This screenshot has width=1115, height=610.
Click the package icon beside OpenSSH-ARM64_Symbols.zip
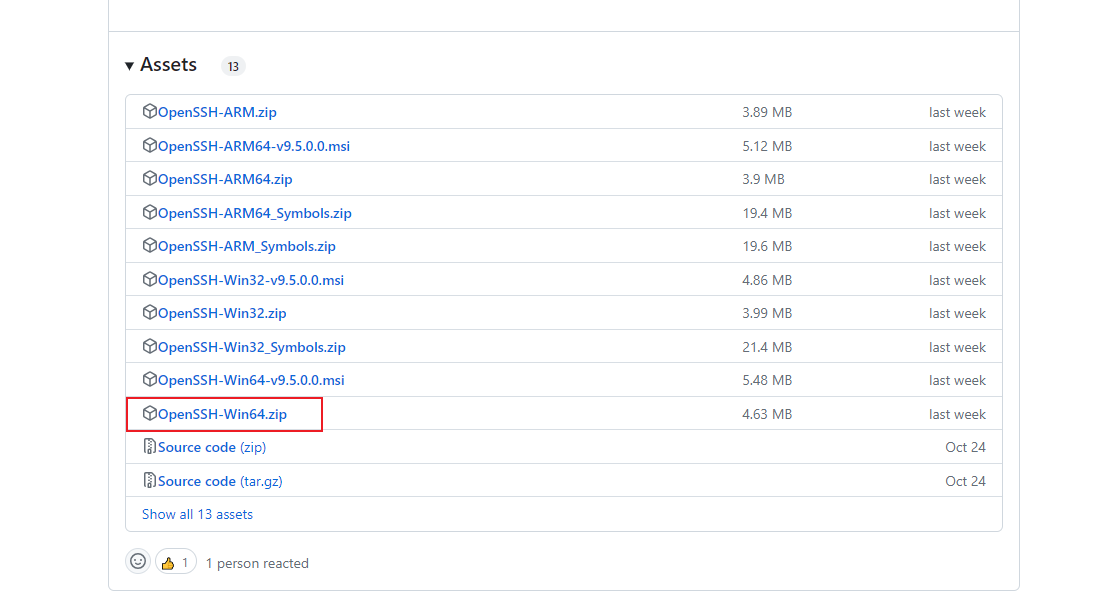149,212
